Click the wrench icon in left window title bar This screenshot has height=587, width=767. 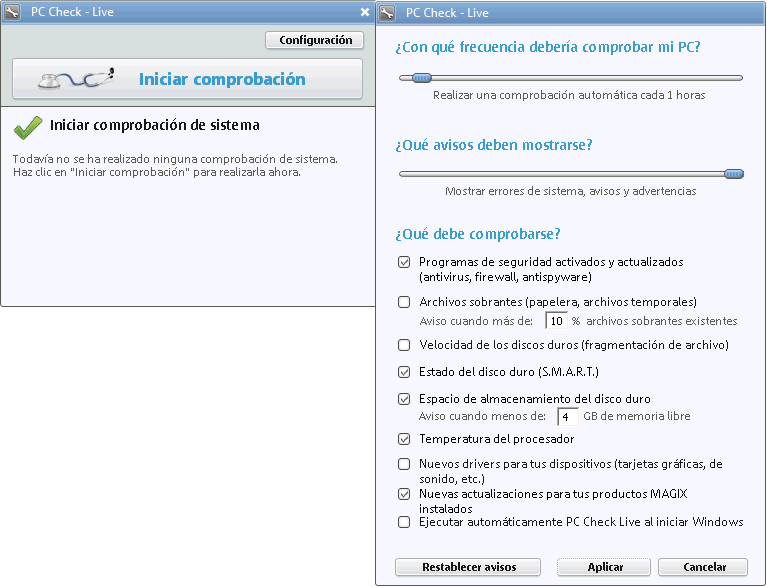click(13, 13)
